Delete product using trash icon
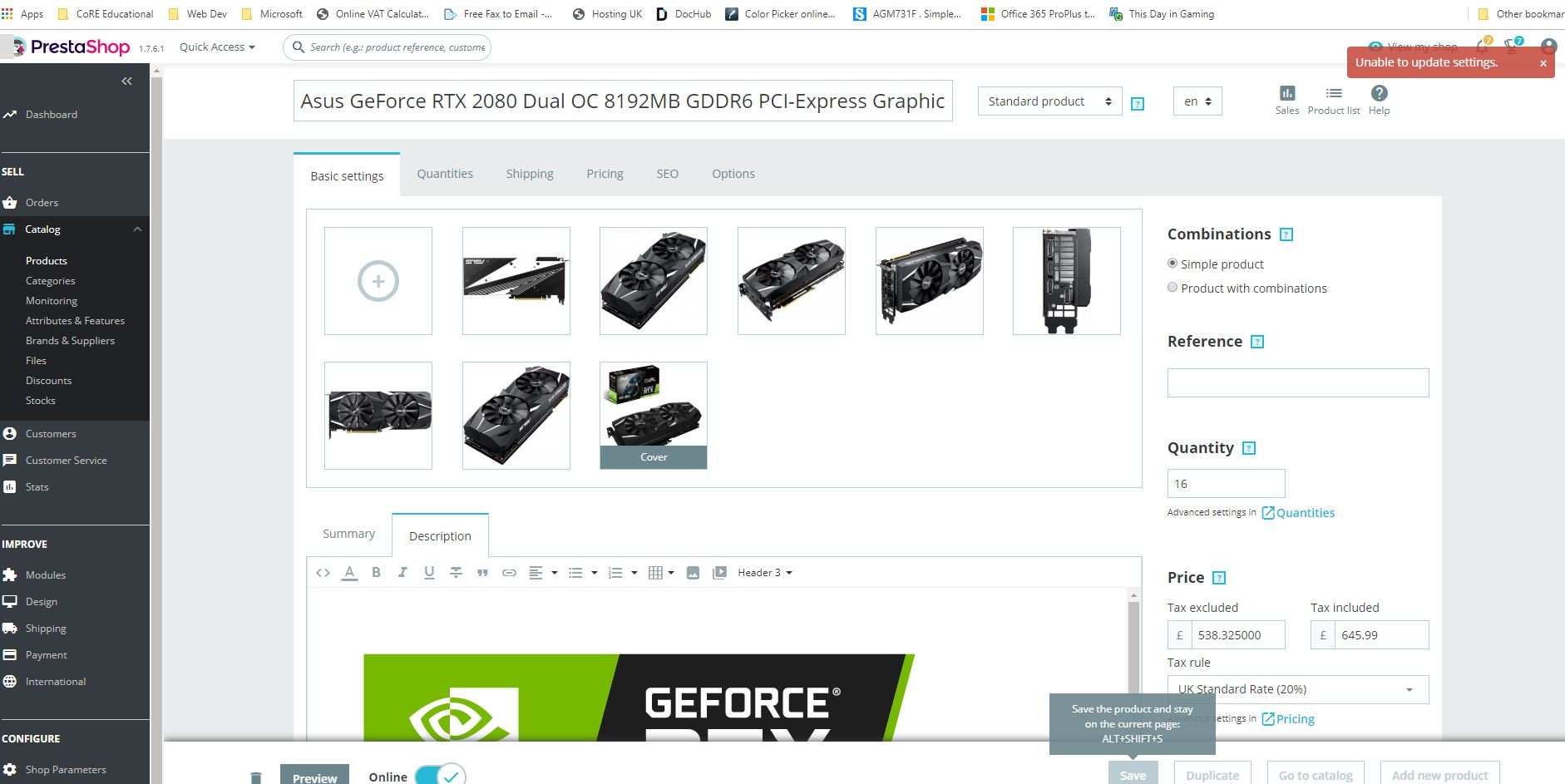This screenshot has width=1565, height=784. (256, 777)
